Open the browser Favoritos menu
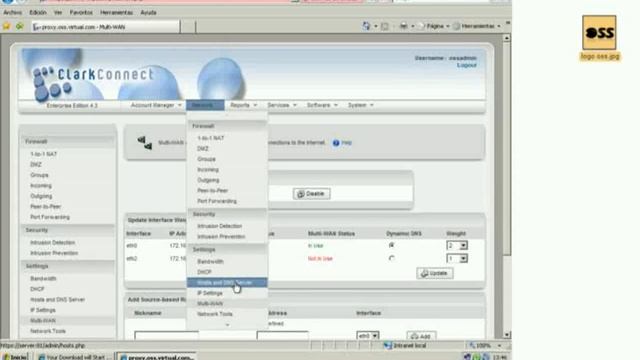This screenshot has height=360, width=640. (81, 13)
